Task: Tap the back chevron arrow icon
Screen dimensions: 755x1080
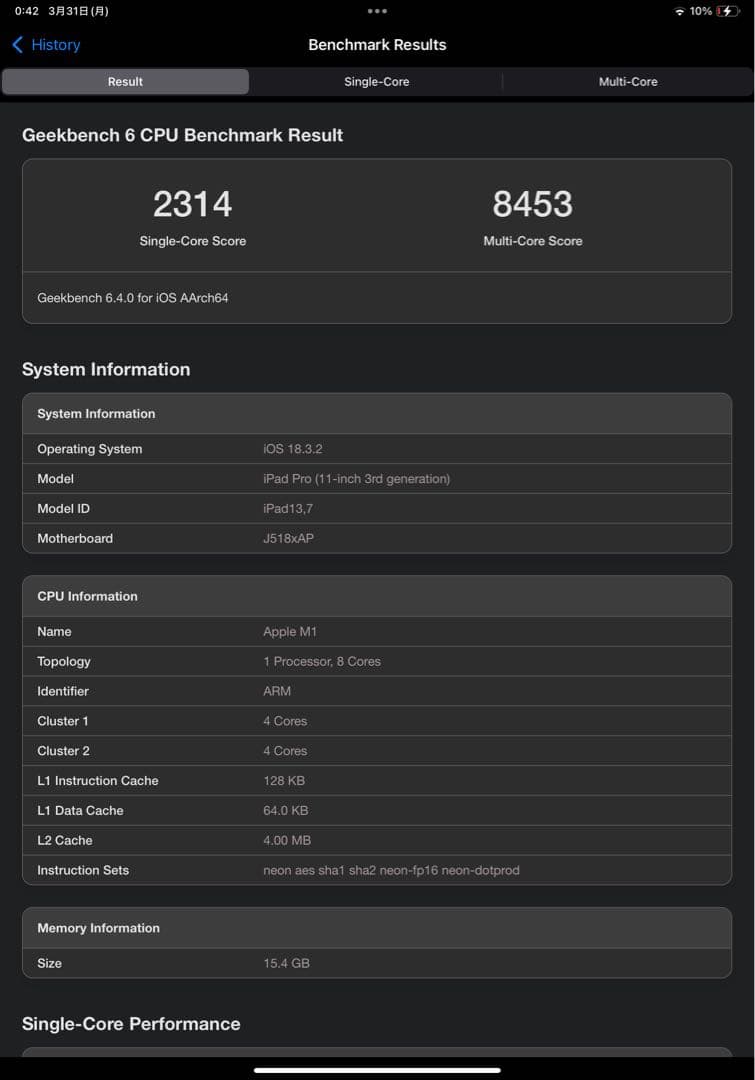Action: pyautogui.click(x=18, y=45)
